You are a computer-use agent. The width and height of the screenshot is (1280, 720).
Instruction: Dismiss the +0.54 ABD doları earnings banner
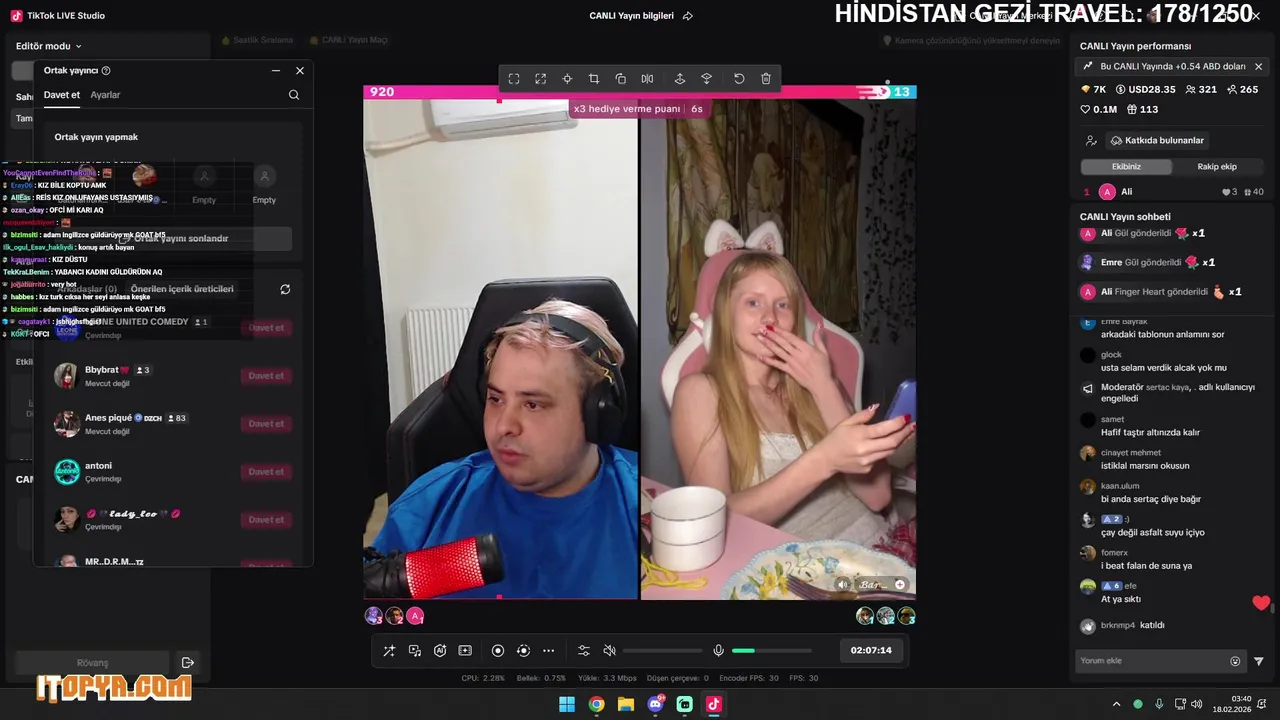1258,67
